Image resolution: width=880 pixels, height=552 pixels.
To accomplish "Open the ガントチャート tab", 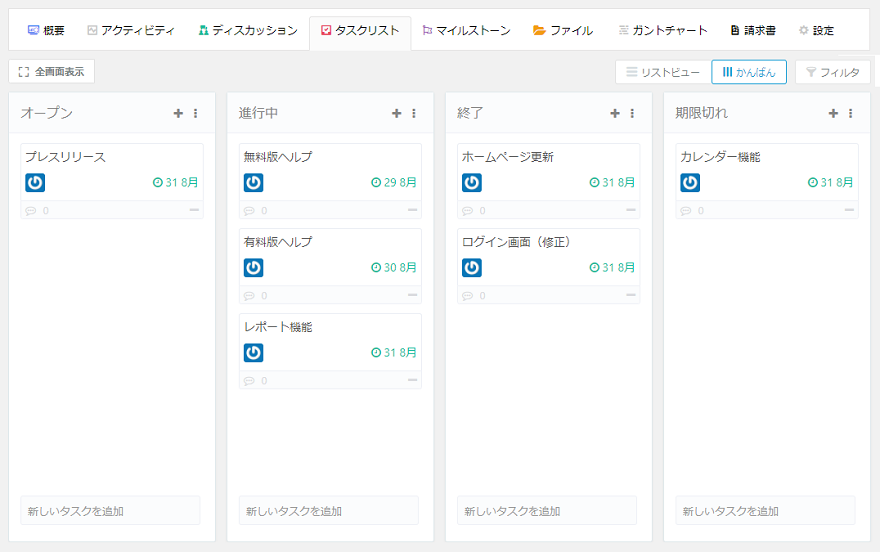I will tap(662, 31).
